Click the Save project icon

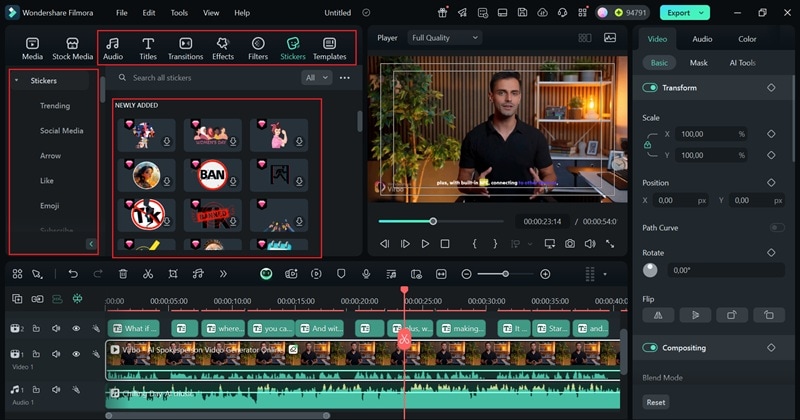(x=522, y=13)
